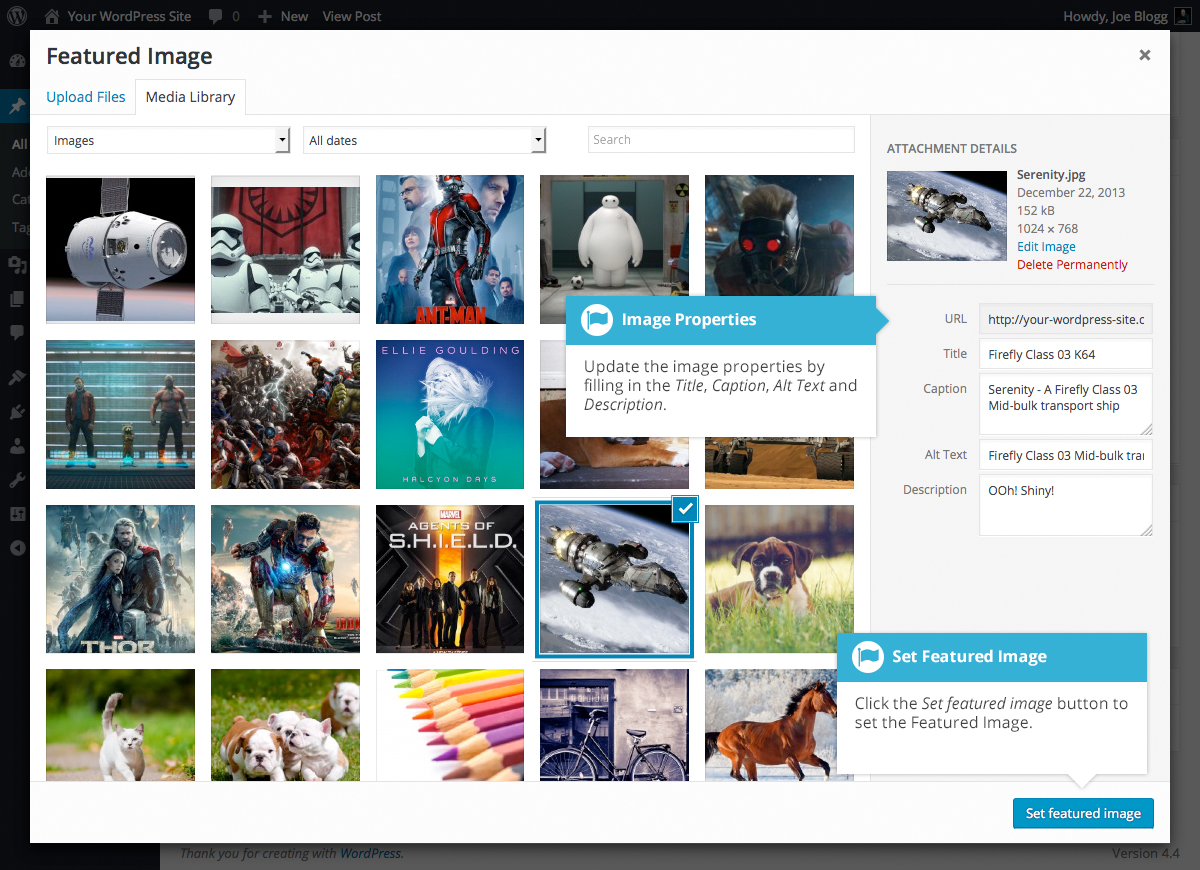
Task: Click the Serenity.jpg file name
Action: (1050, 174)
